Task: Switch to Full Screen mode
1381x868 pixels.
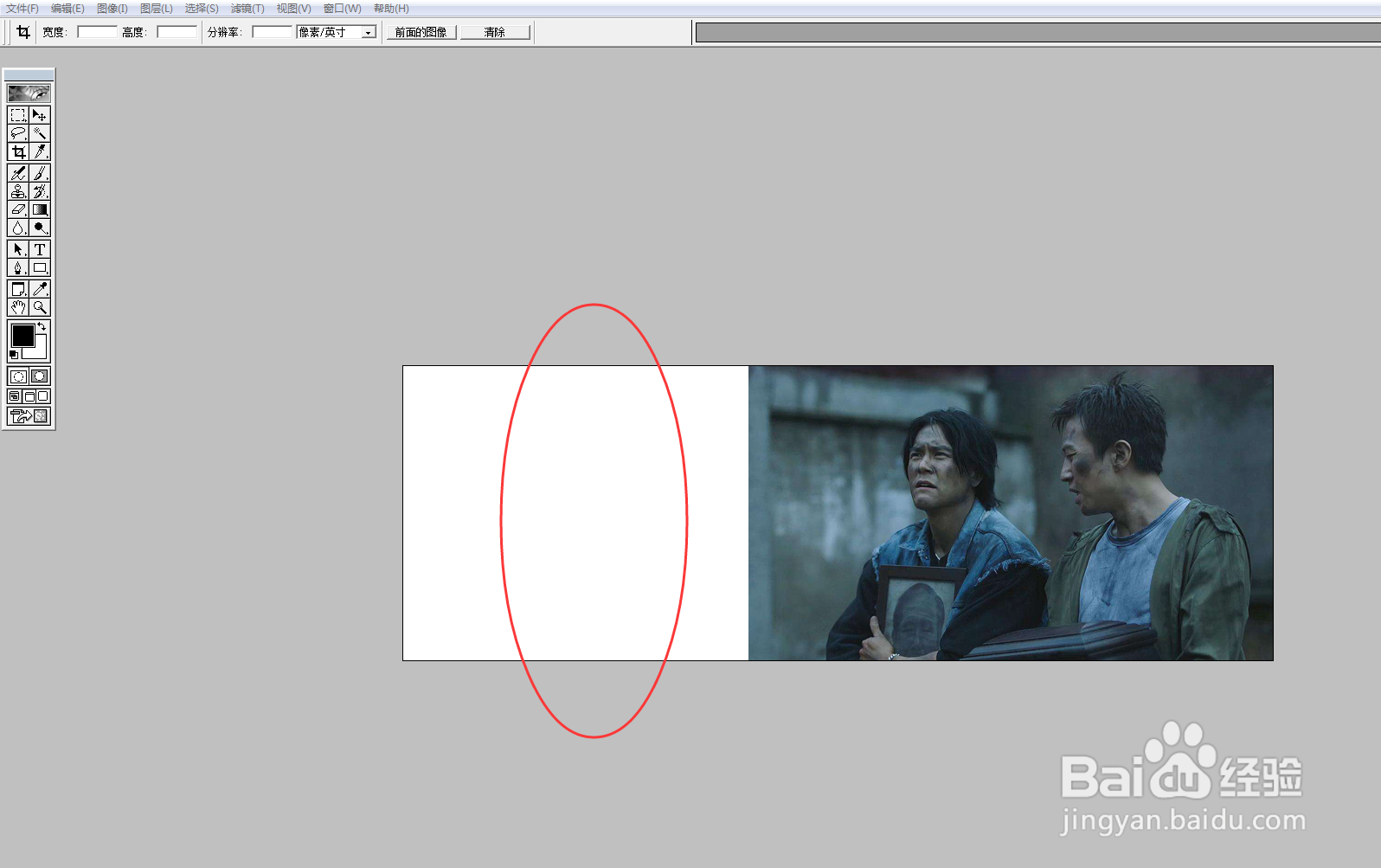Action: coord(43,396)
